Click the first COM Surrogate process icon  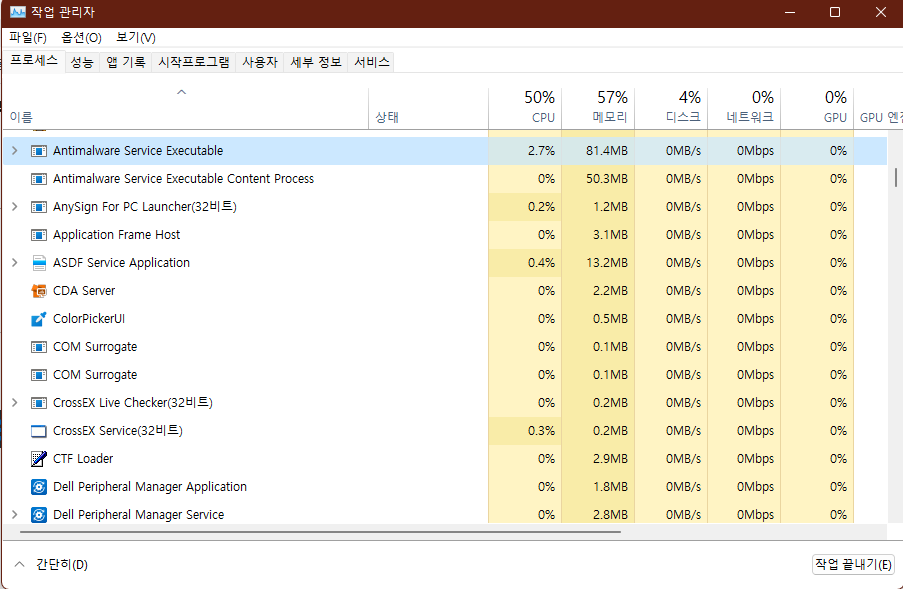38,346
